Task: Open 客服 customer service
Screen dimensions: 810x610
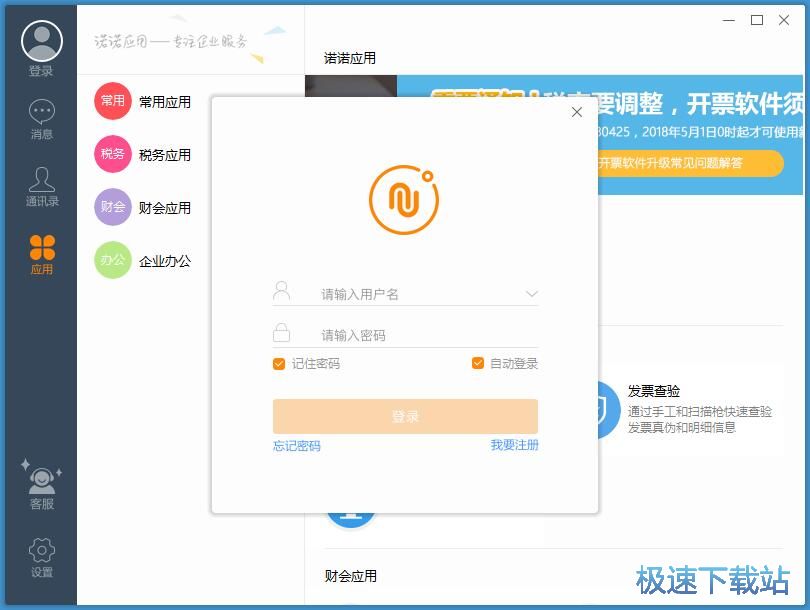Action: 41,484
